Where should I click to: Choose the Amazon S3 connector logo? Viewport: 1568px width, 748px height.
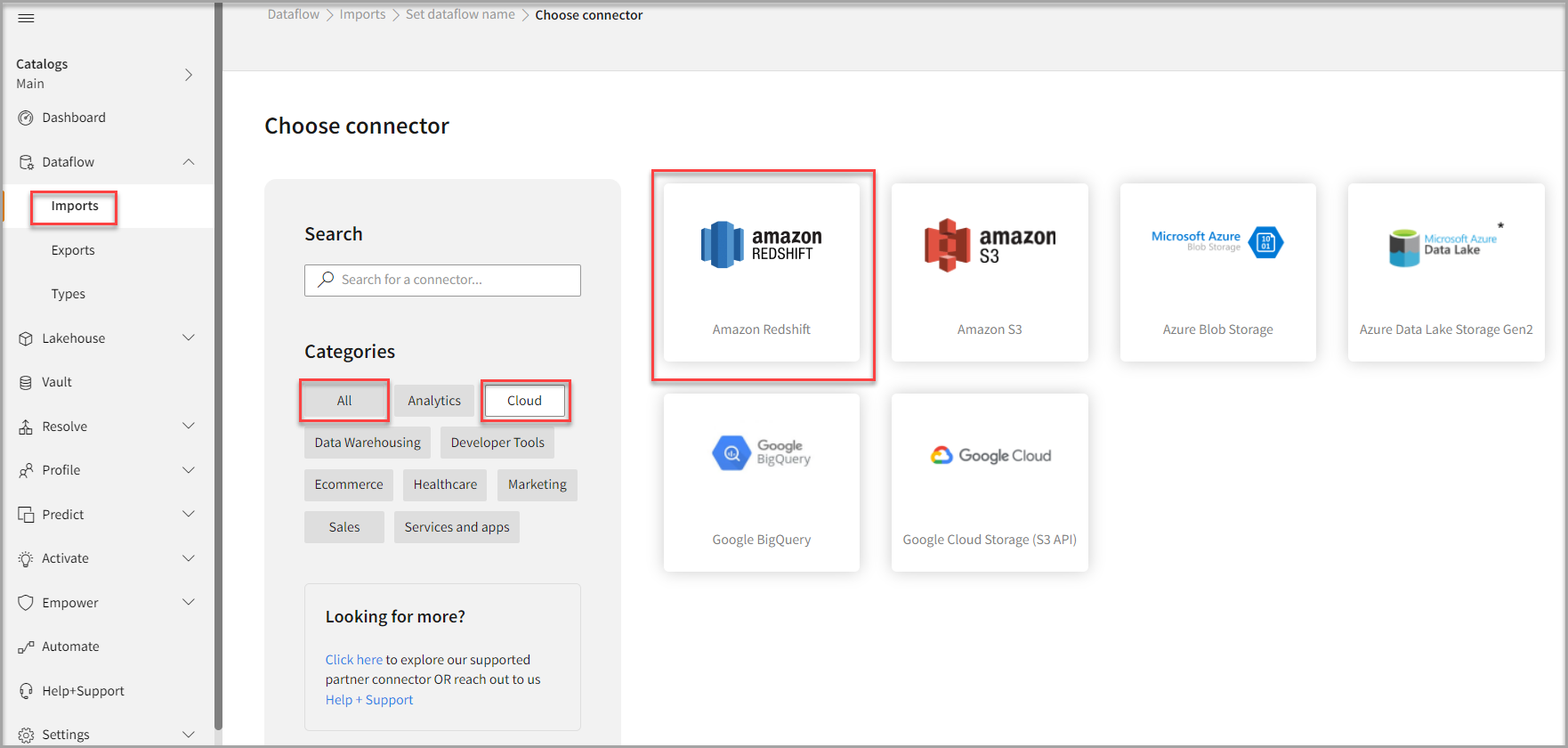[x=990, y=245]
